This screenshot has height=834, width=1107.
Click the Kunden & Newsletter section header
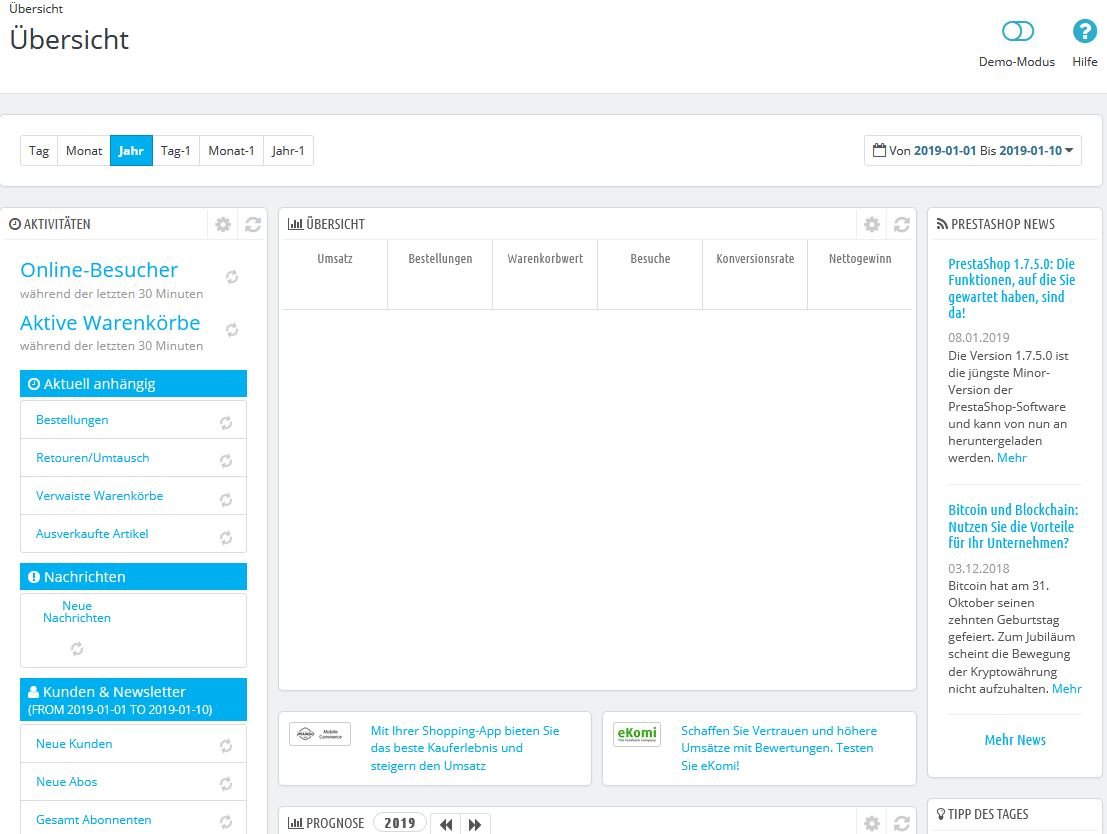(133, 699)
